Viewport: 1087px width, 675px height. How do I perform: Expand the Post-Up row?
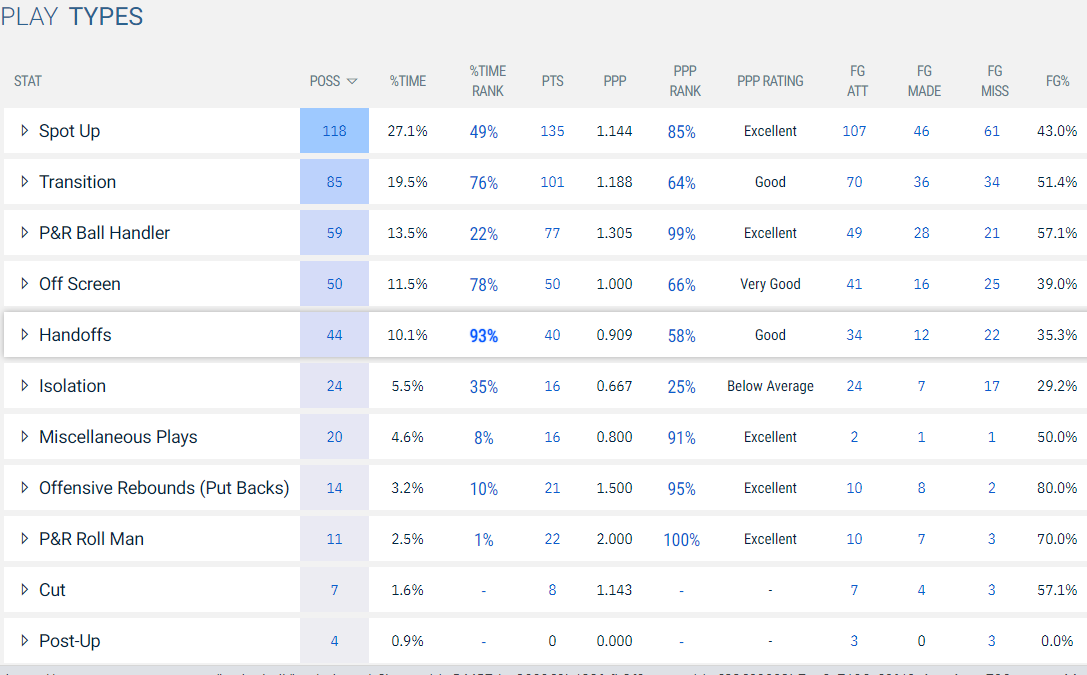click(24, 640)
